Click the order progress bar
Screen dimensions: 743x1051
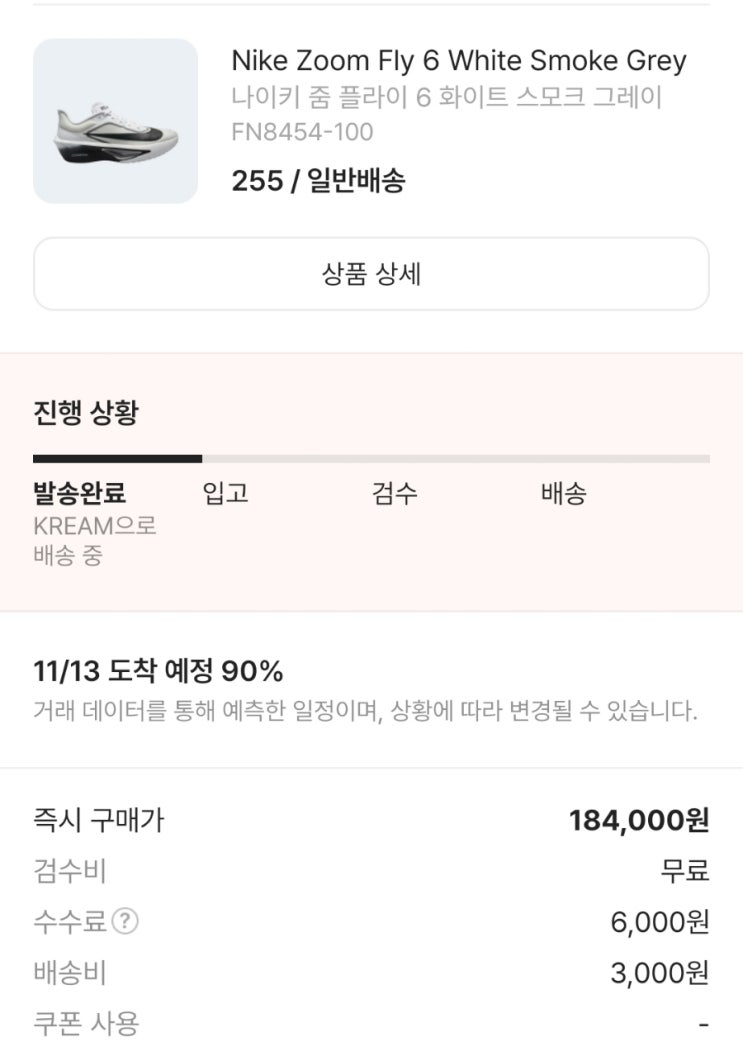click(x=371, y=459)
